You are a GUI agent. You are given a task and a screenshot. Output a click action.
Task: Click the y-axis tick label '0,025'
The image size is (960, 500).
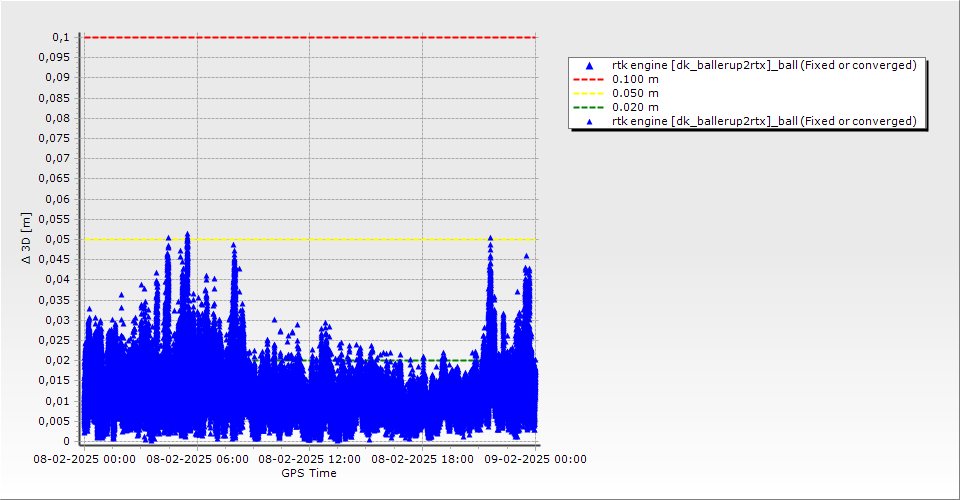coord(54,340)
